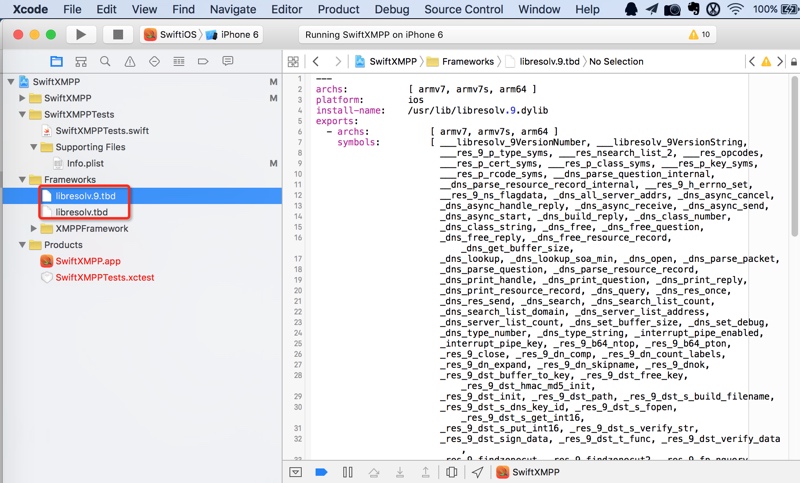Screen dimensions: 800x483
Task: Open the Debug menu
Action: point(392,9)
